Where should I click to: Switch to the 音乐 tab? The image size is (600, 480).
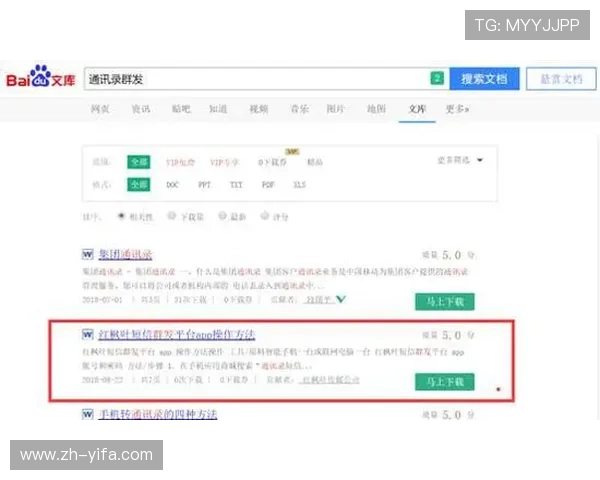click(299, 109)
